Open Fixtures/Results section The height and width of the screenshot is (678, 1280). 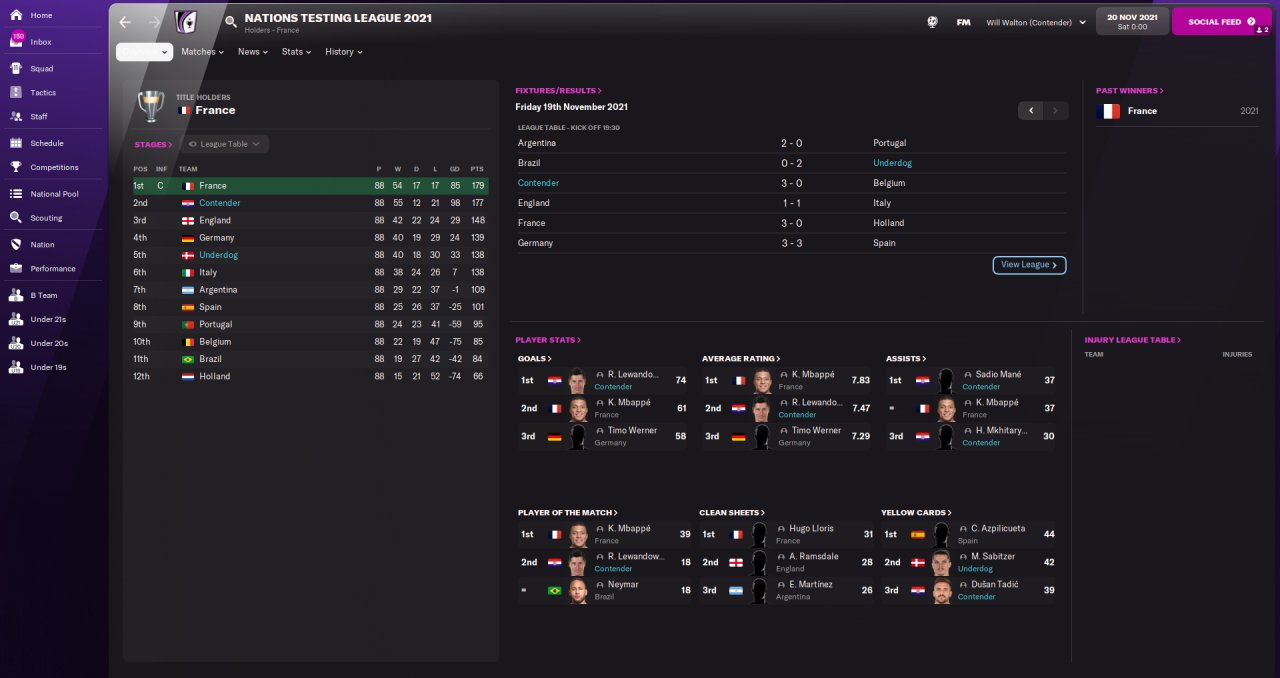pyautogui.click(x=559, y=91)
